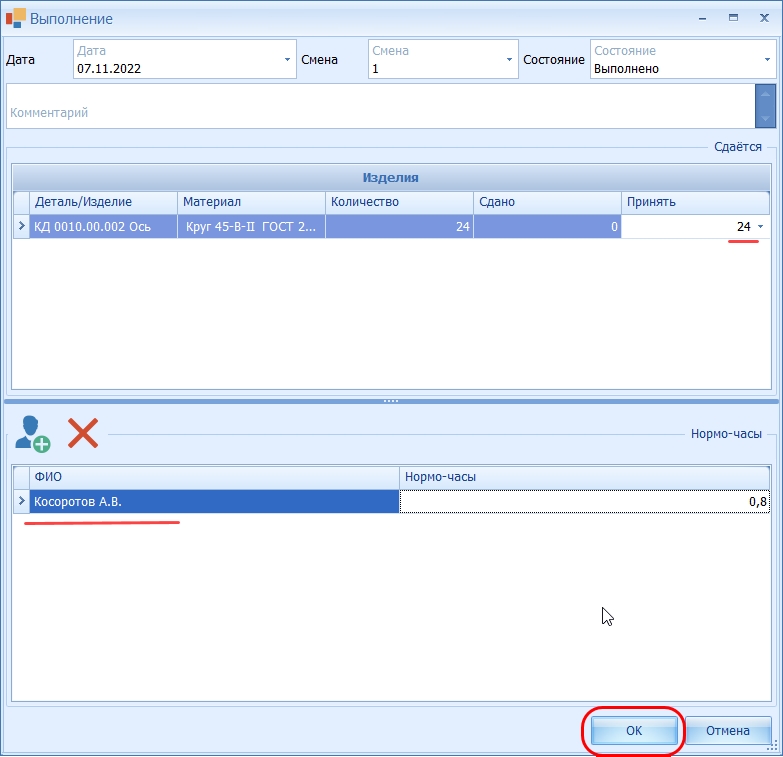Click the ФИО column header
Screen dimensions: 783x757
(214, 477)
